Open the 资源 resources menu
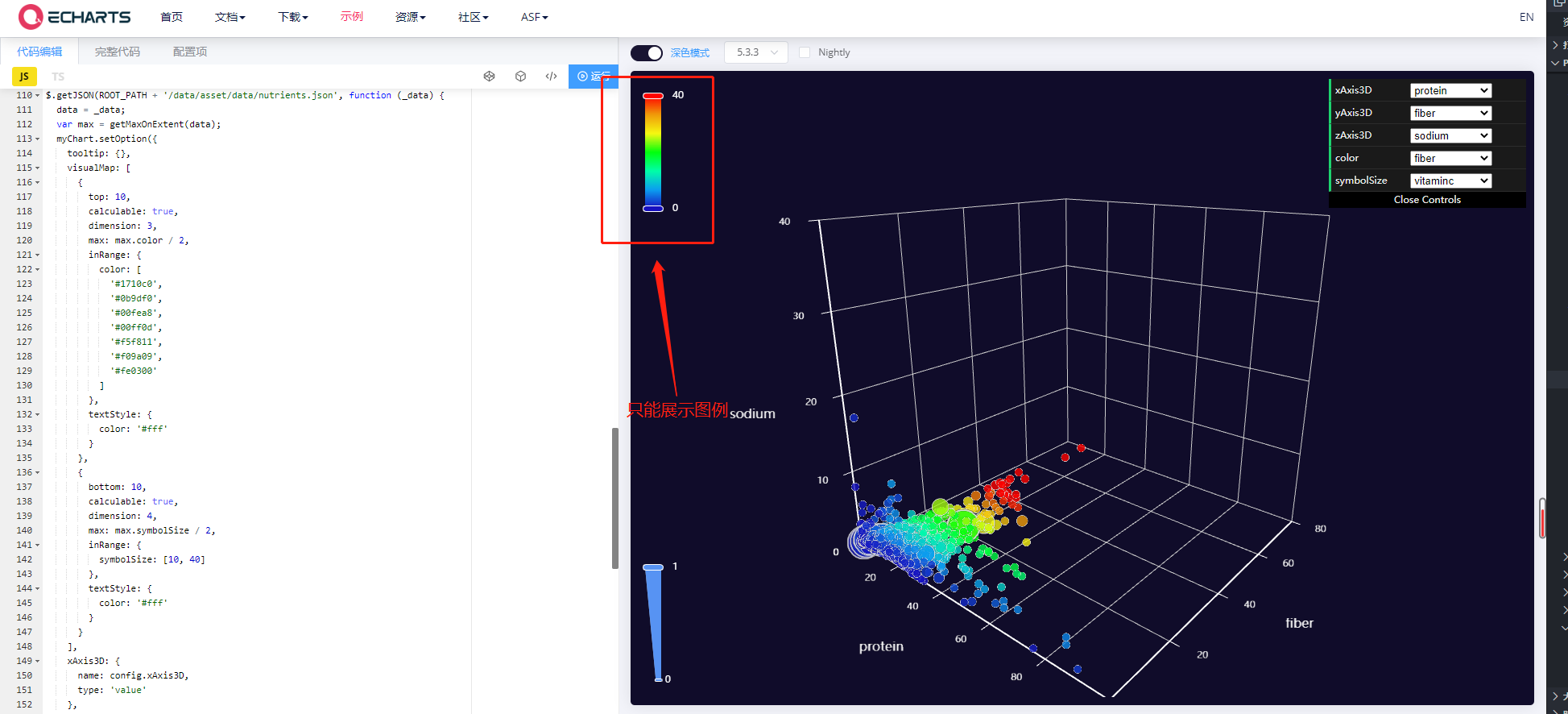Image resolution: width=1568 pixels, height=714 pixels. pyautogui.click(x=411, y=17)
